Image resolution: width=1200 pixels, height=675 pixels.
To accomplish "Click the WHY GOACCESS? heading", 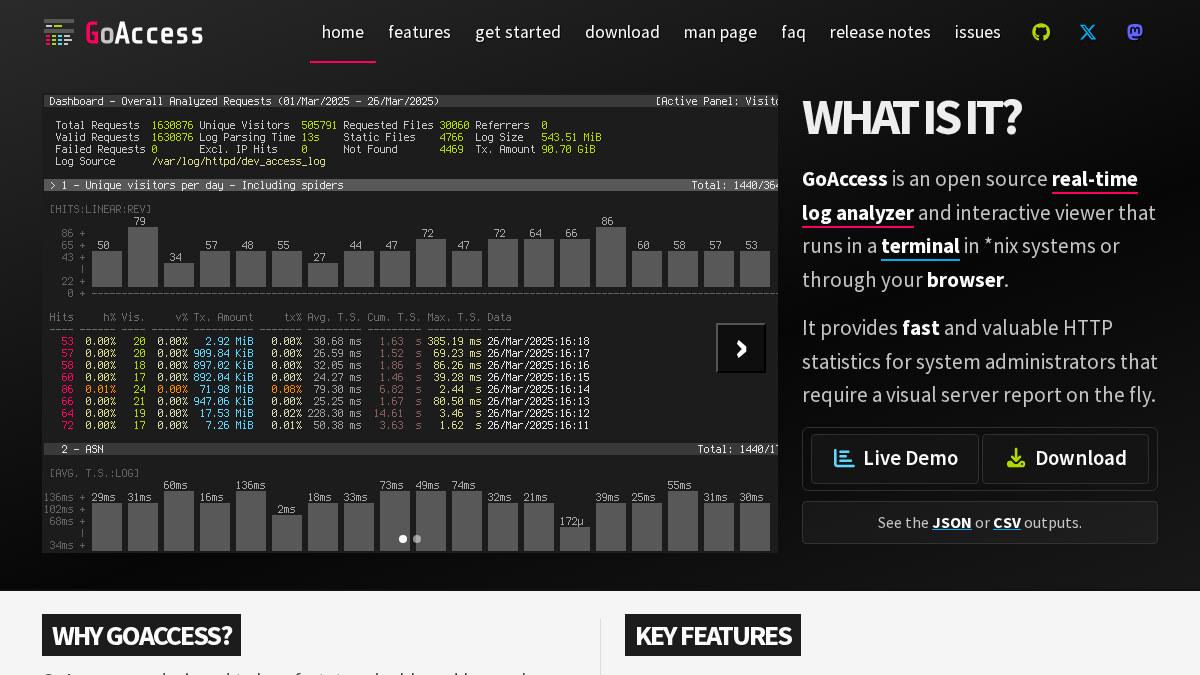I will pyautogui.click(x=142, y=635).
